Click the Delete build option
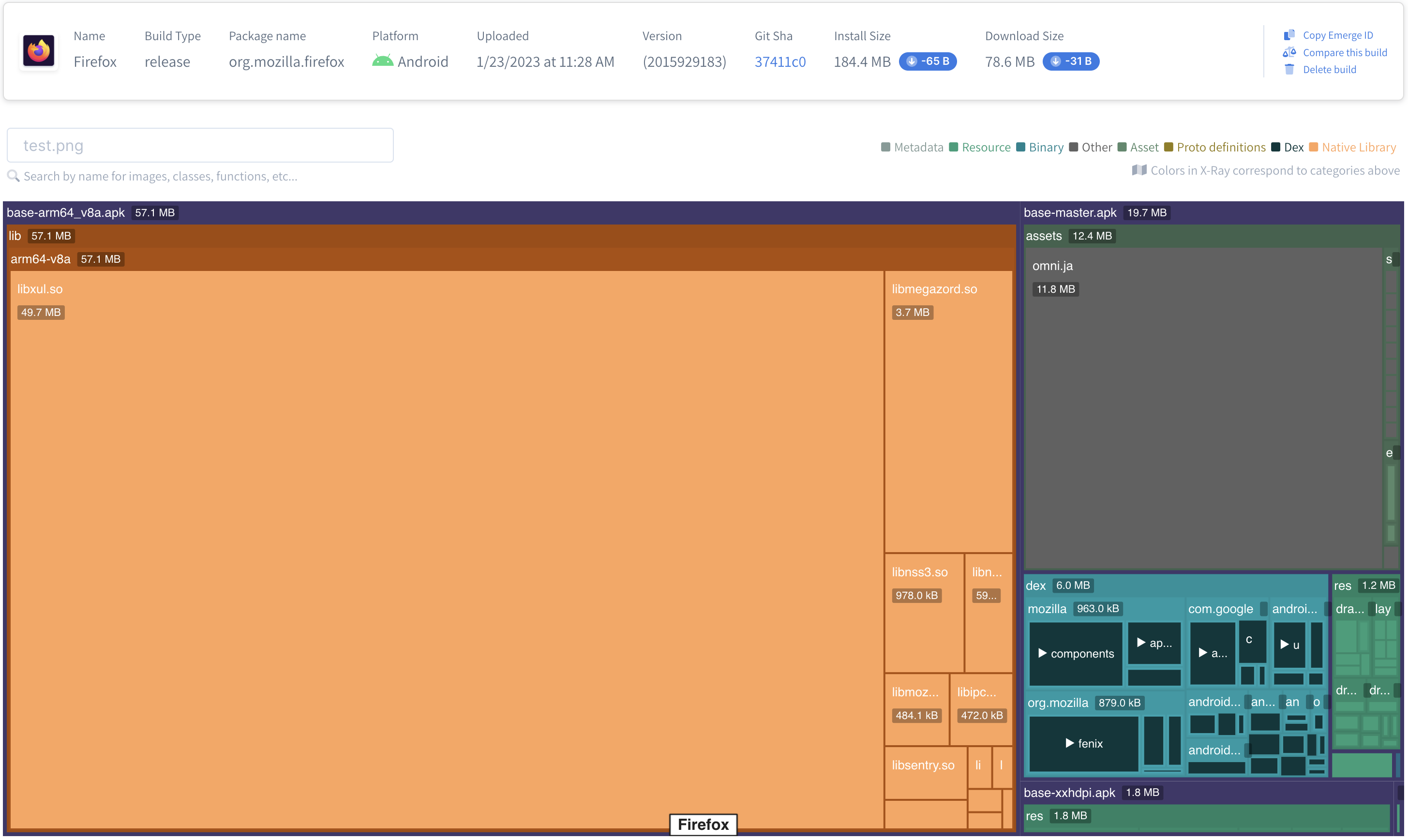 tap(1329, 69)
